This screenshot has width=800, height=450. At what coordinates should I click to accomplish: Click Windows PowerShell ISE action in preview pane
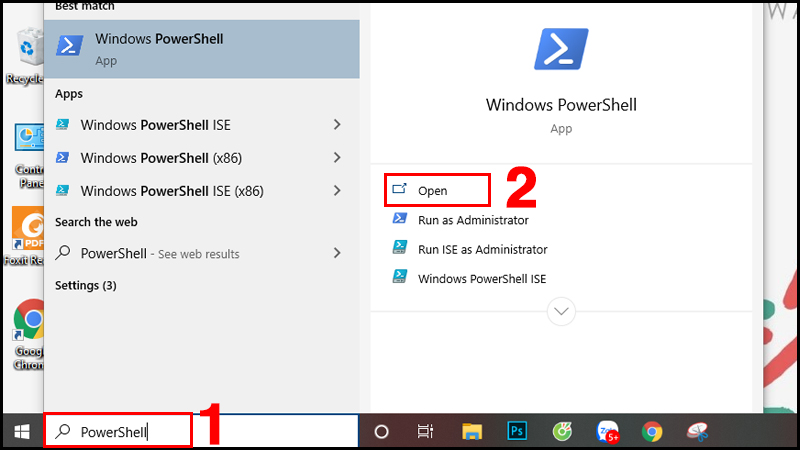[x=469, y=279]
